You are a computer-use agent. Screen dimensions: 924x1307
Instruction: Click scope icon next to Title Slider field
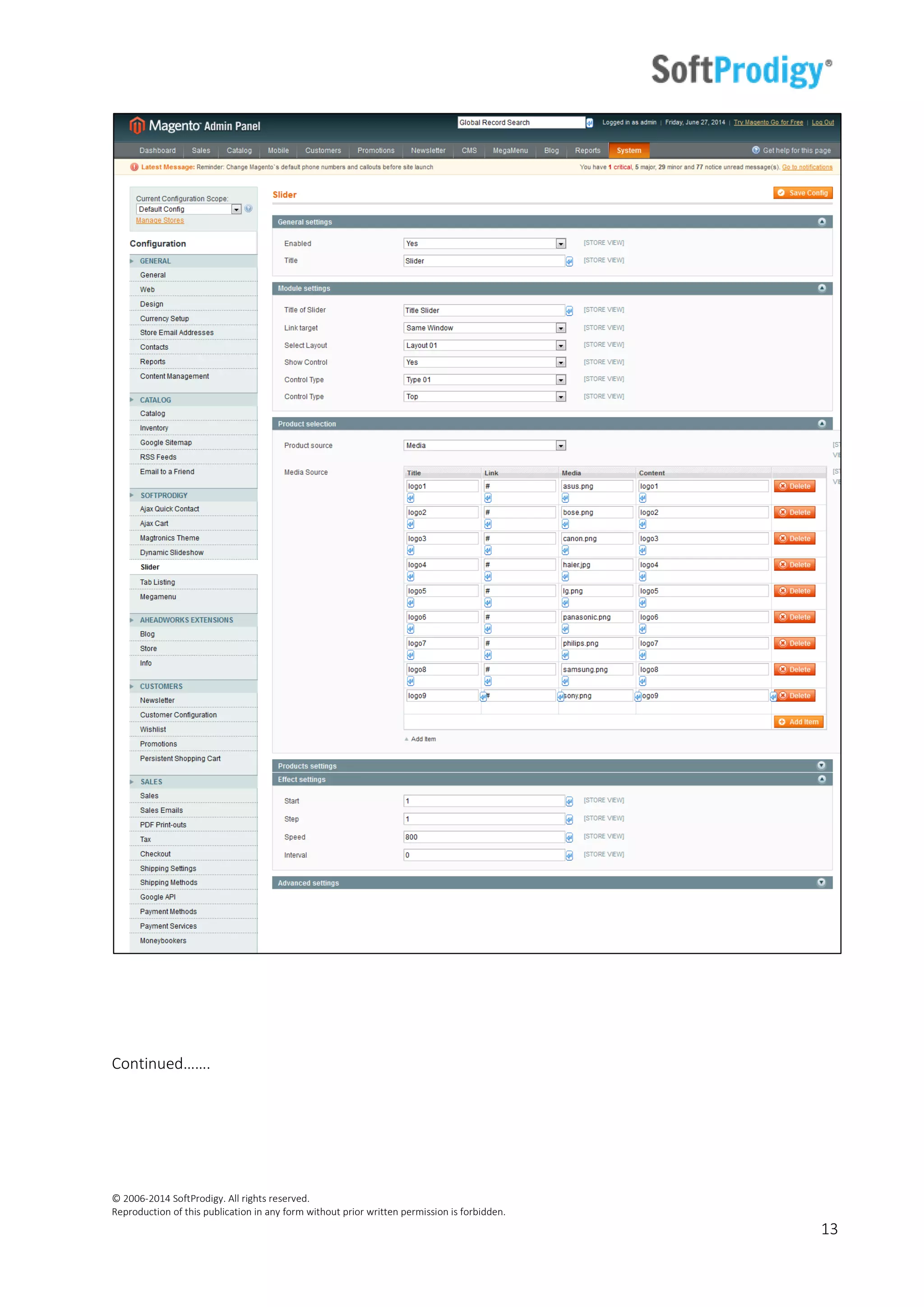(569, 311)
